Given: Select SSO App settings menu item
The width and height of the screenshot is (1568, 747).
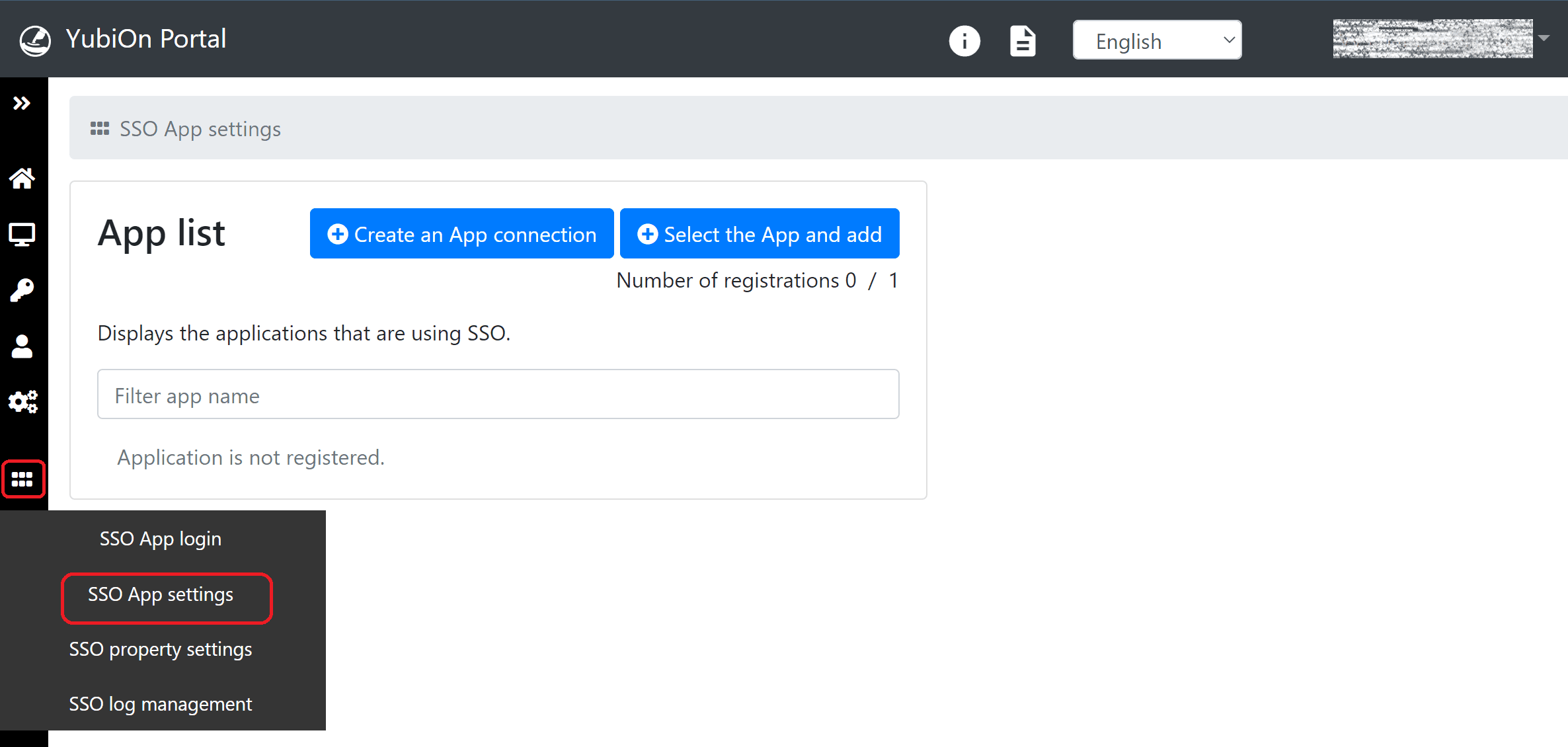Looking at the screenshot, I should tap(161, 594).
